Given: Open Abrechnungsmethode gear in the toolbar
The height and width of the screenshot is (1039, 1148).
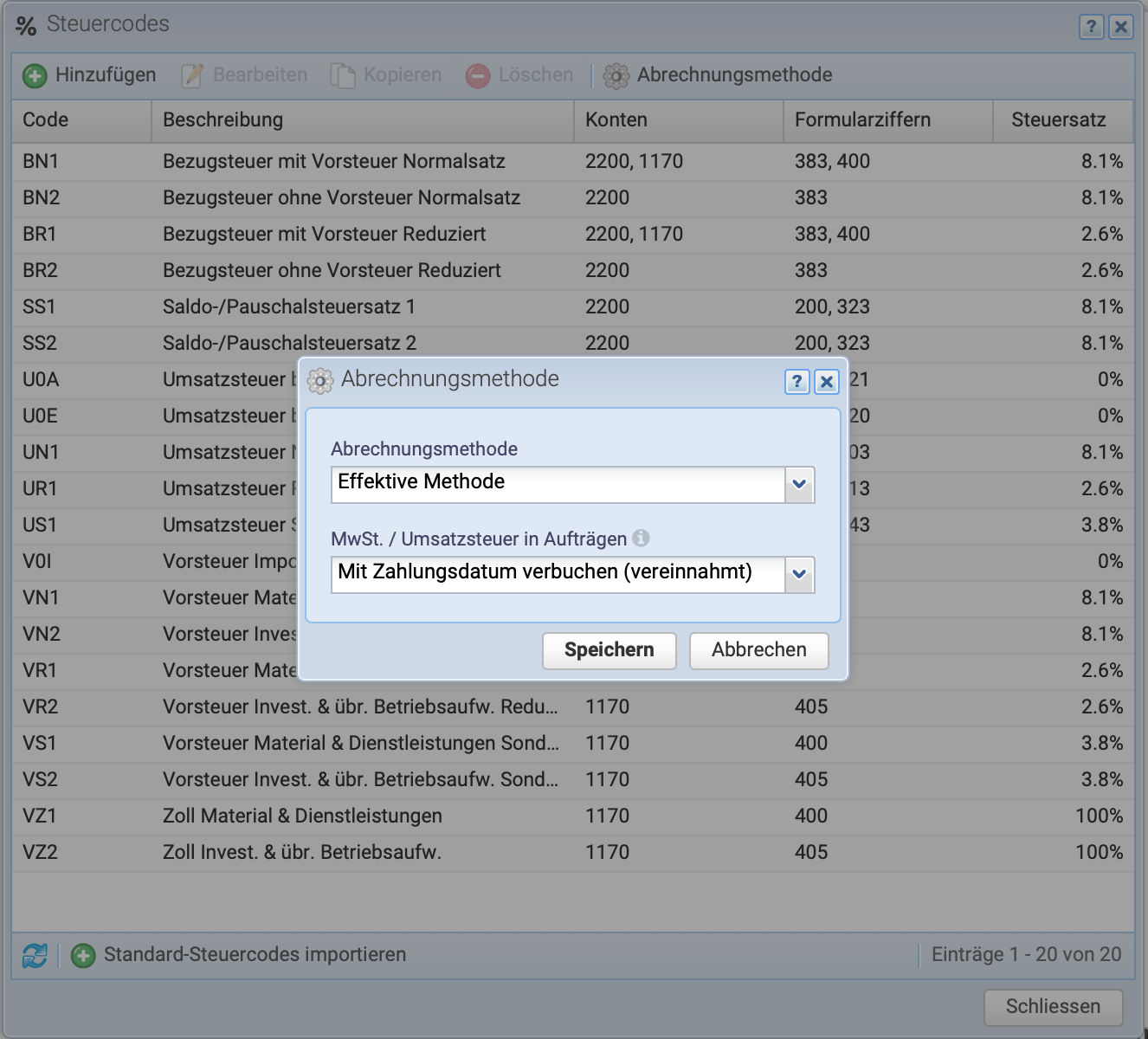Looking at the screenshot, I should coord(616,76).
